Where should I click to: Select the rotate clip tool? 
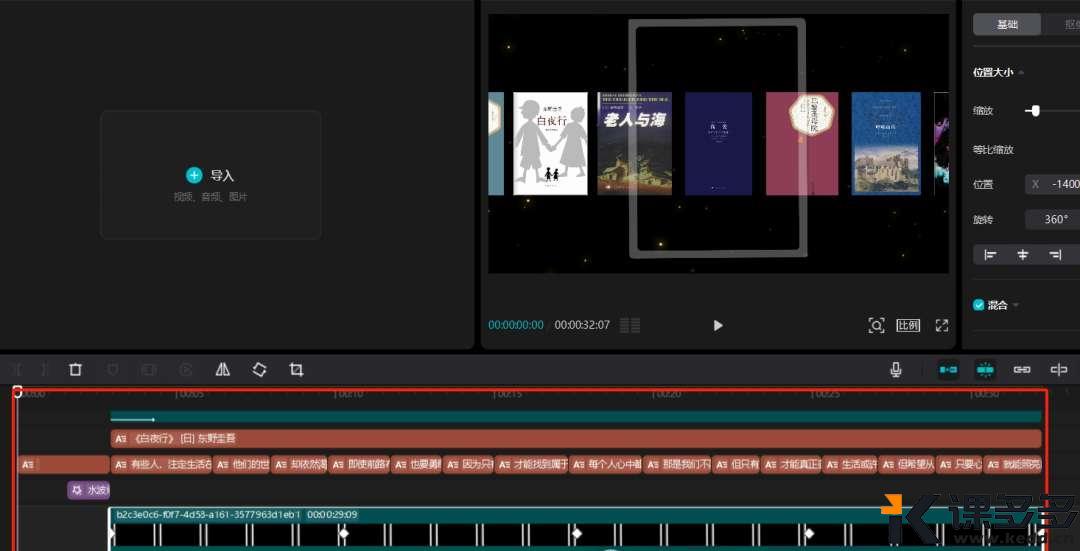(x=259, y=370)
